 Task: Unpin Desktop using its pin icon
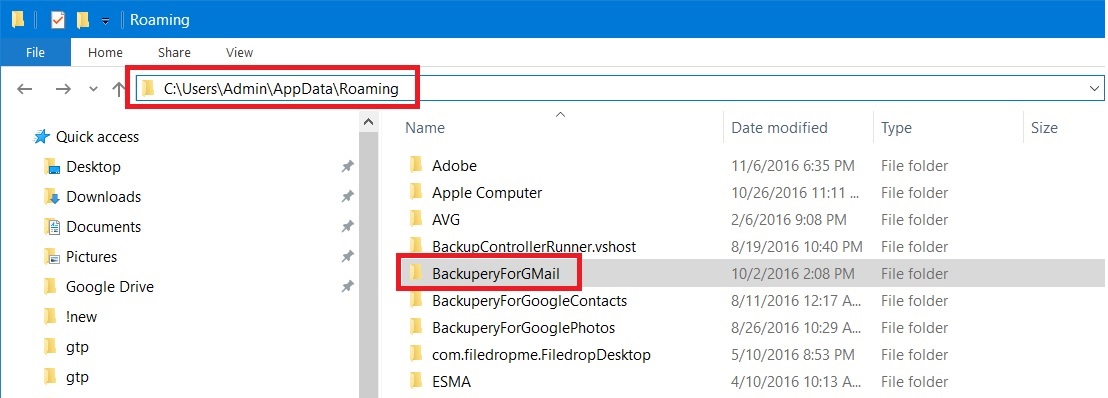[347, 167]
